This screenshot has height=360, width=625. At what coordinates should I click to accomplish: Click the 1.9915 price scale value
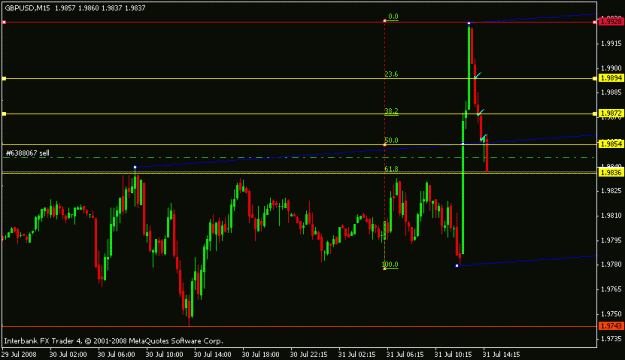tap(611, 43)
